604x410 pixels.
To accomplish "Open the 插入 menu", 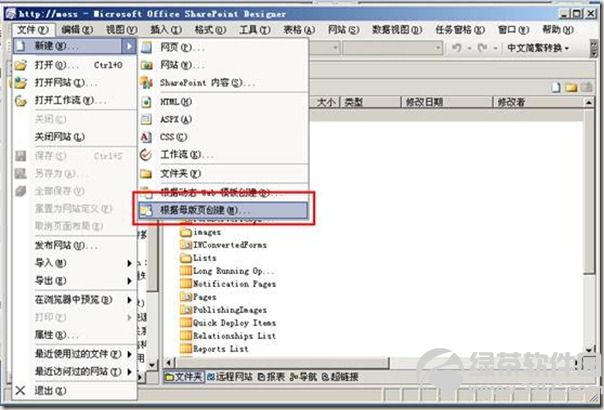I will [x=166, y=30].
